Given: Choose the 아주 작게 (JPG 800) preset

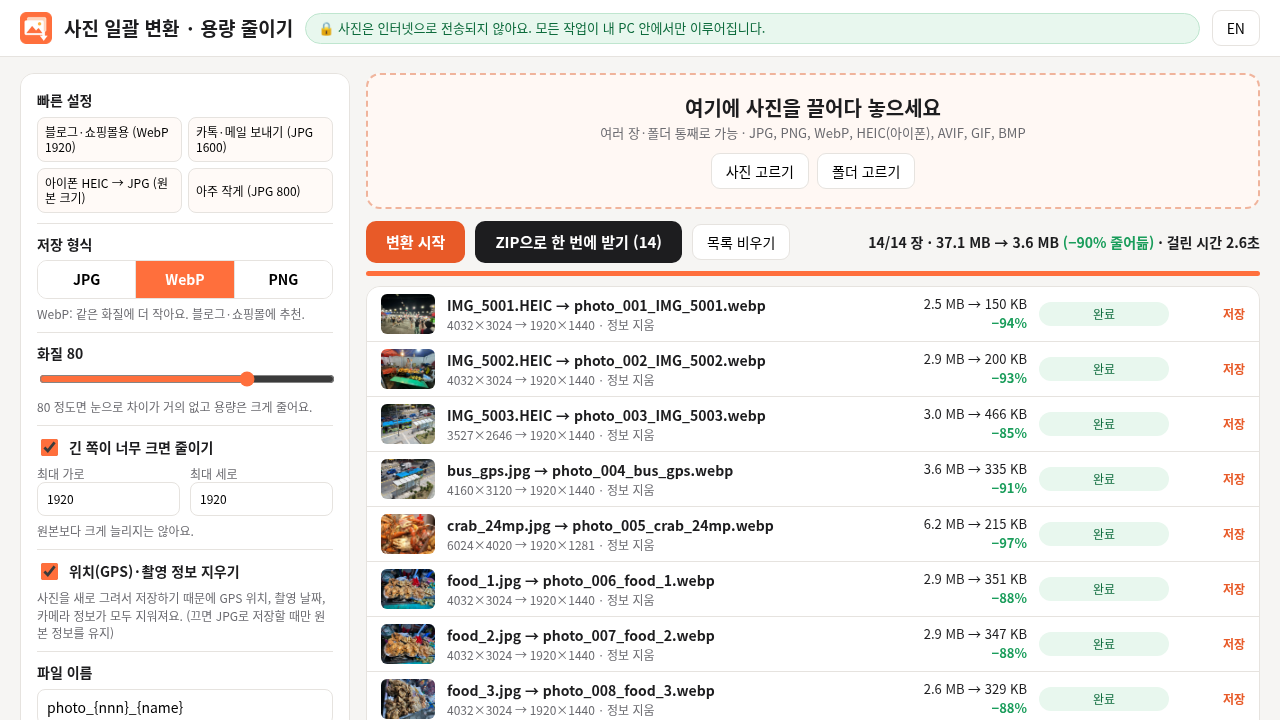Looking at the screenshot, I should click(260, 190).
